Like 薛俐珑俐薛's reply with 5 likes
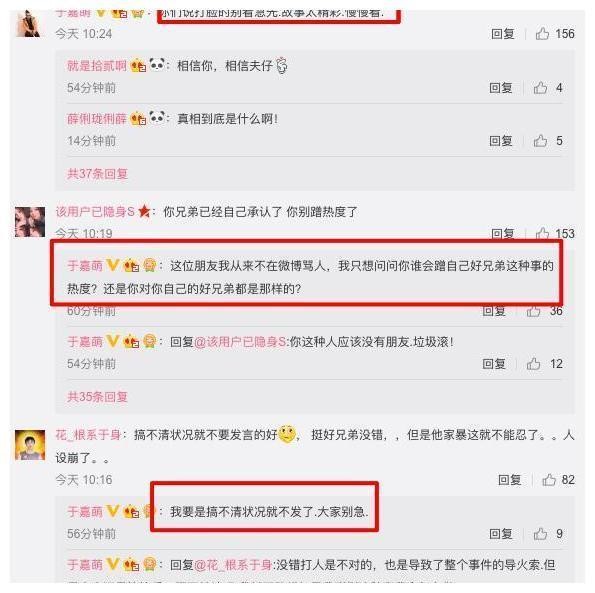Screen dimensions: 595x593 pyautogui.click(x=540, y=141)
